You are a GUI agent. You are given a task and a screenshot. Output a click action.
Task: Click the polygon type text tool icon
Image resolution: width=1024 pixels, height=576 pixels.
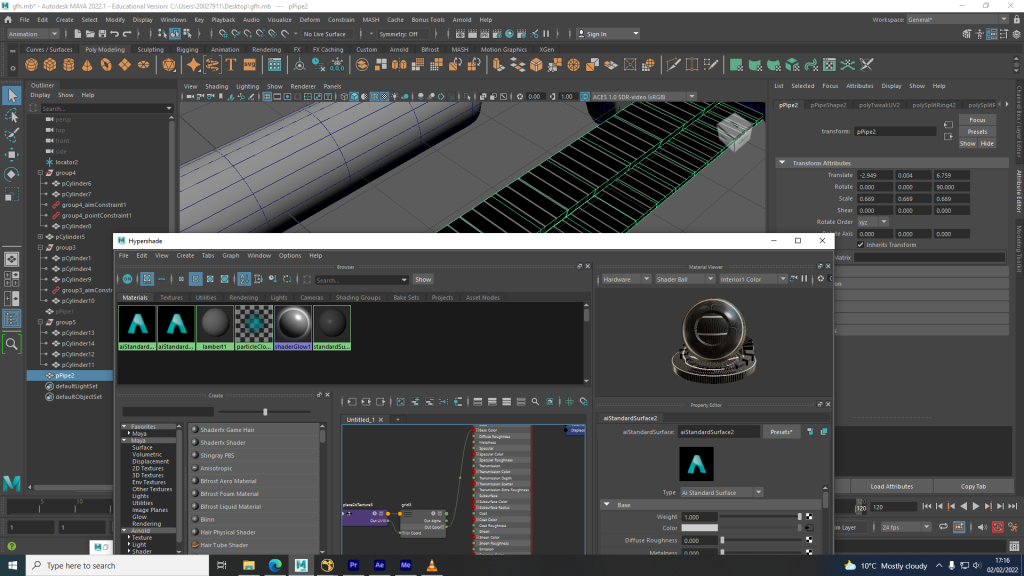pyautogui.click(x=231, y=65)
